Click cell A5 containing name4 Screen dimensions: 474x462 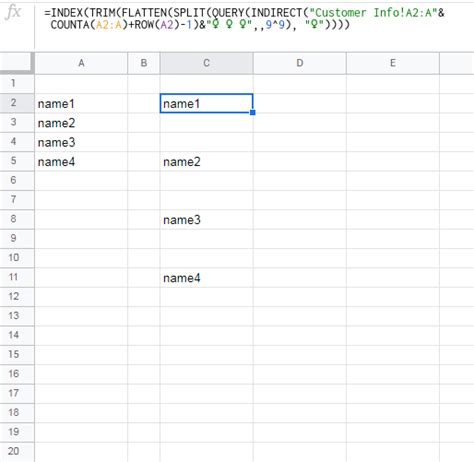coord(81,162)
